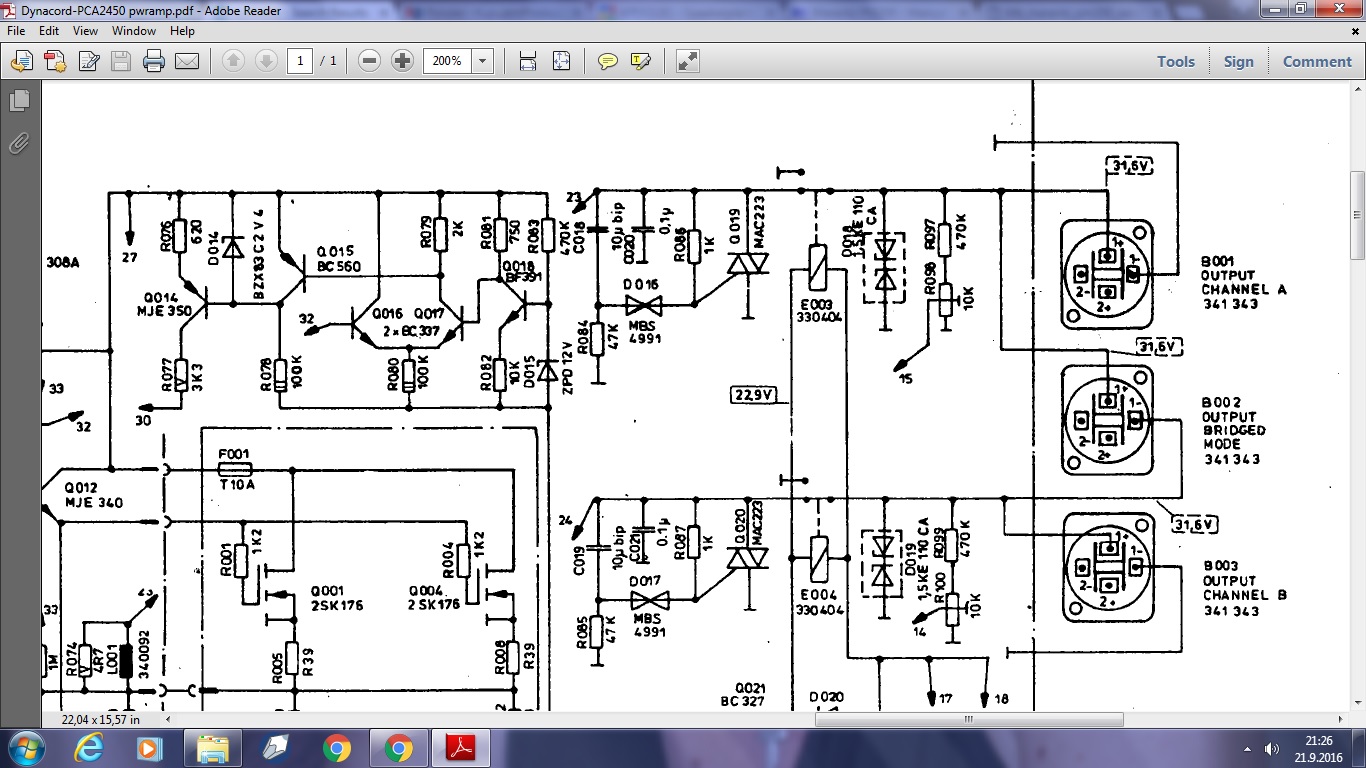1366x768 pixels.
Task: Click the page number input field
Action: (x=300, y=61)
